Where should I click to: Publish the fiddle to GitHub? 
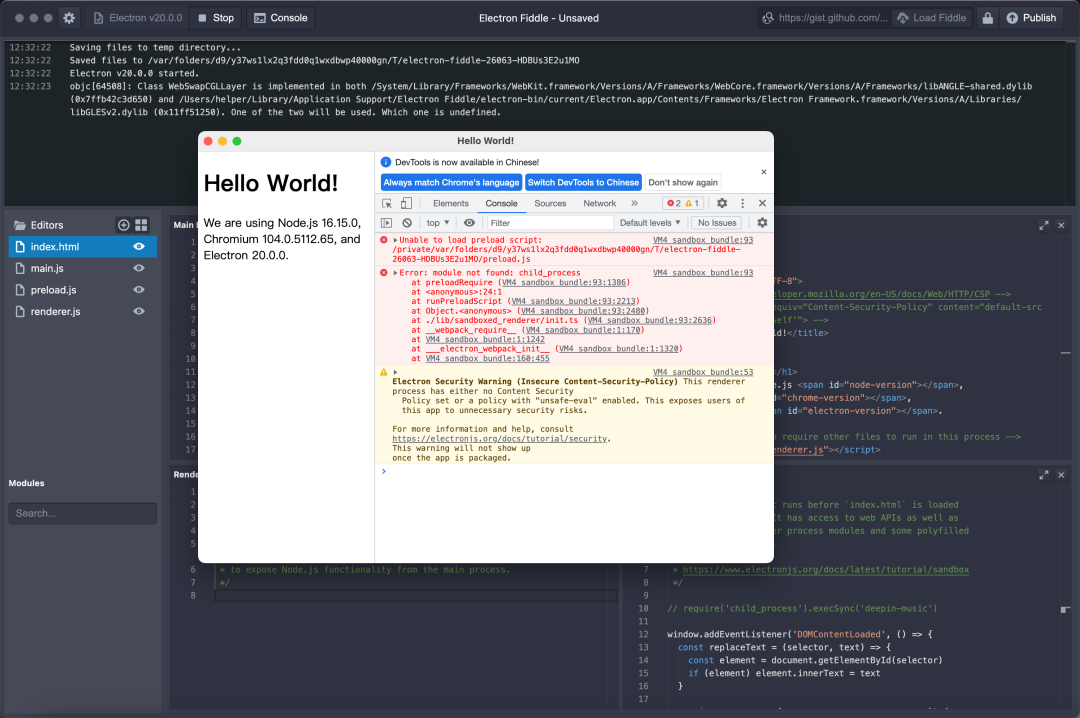coord(1031,18)
